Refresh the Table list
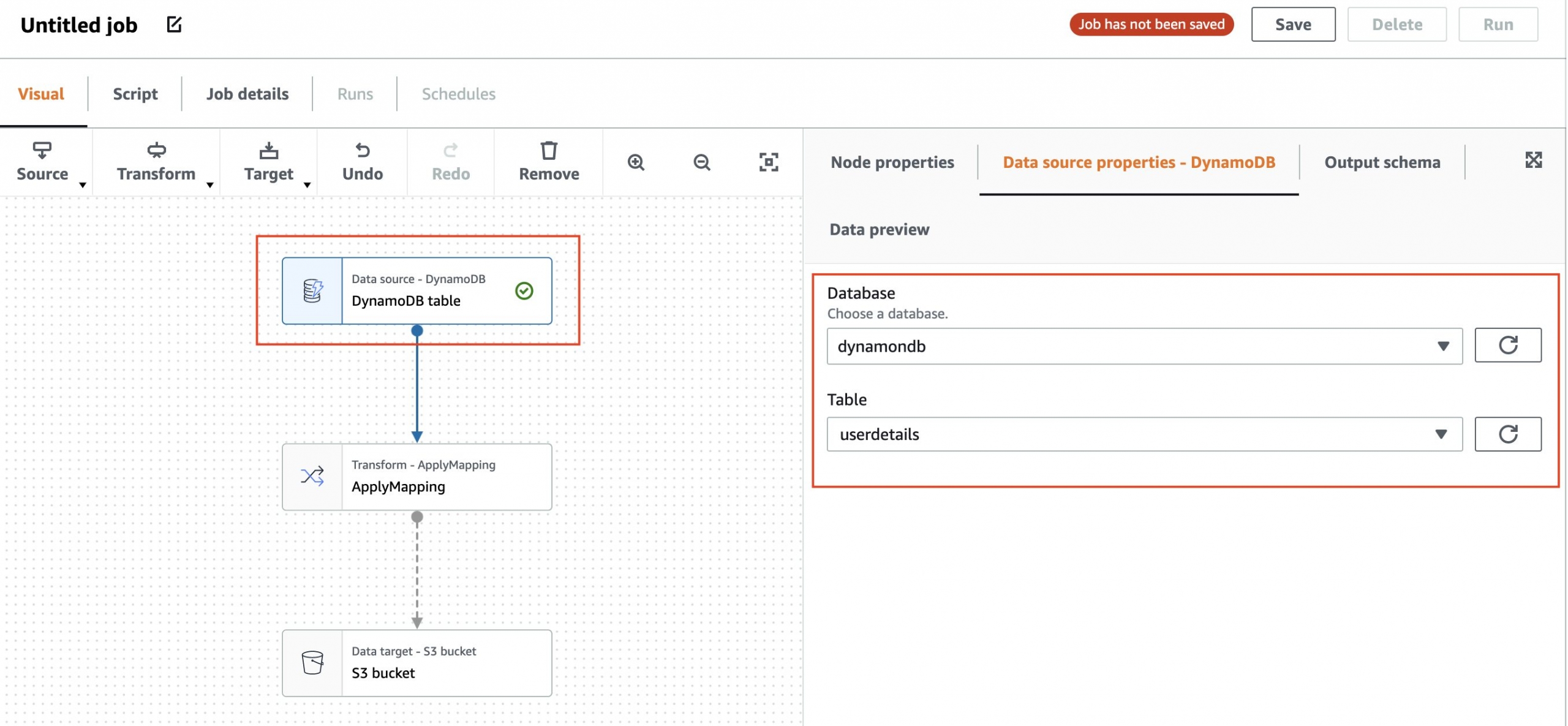Screen dimensions: 1568x726 (1508, 434)
